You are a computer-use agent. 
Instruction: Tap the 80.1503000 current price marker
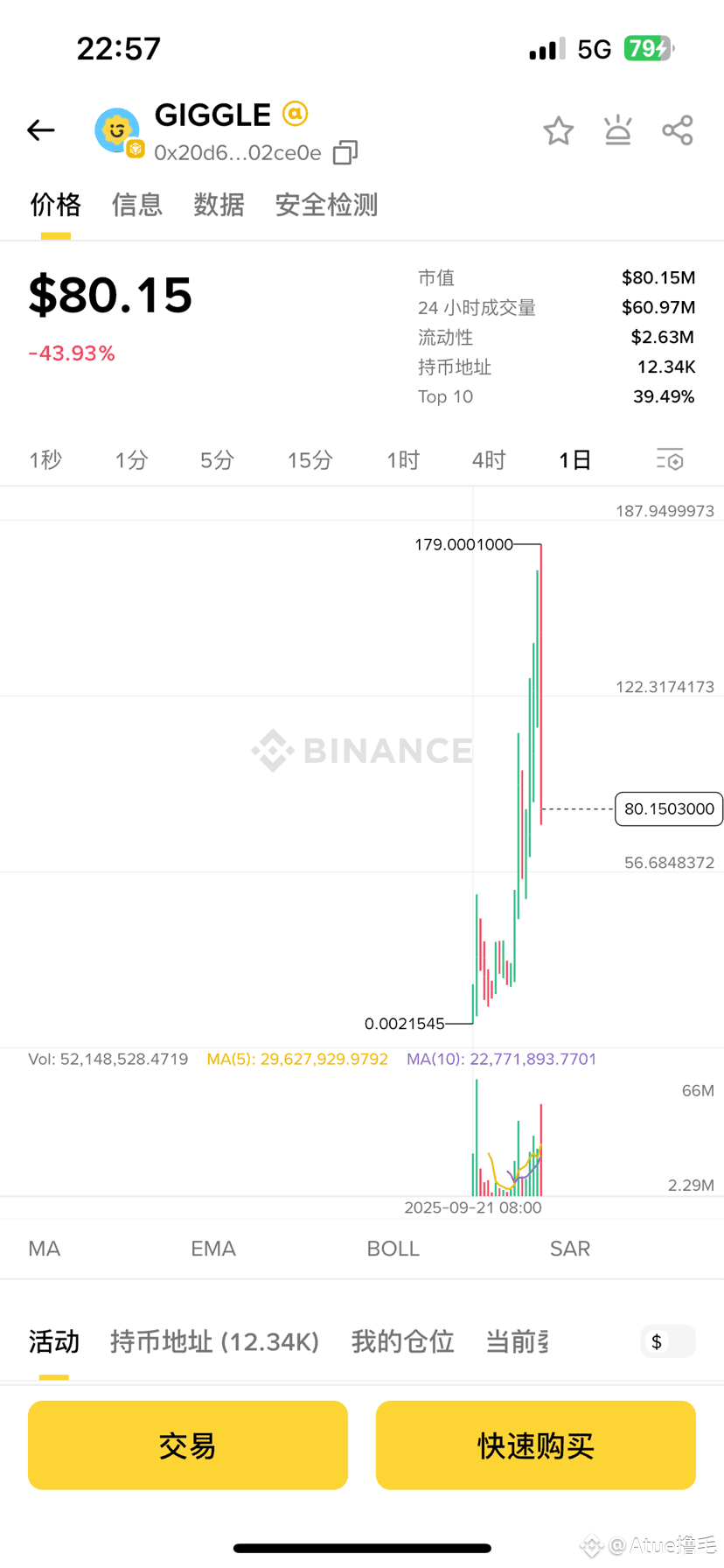[x=669, y=808]
